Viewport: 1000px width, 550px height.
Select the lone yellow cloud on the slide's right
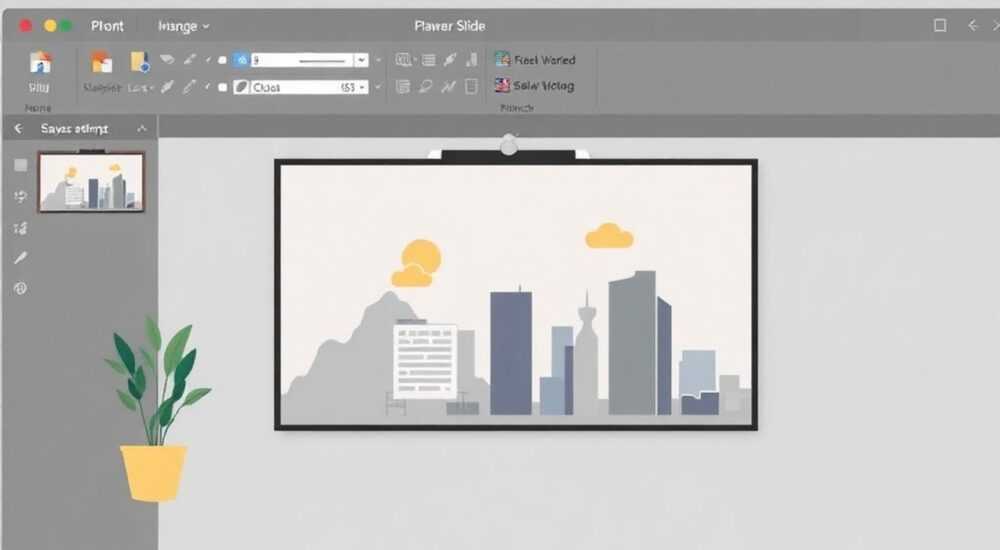click(609, 236)
